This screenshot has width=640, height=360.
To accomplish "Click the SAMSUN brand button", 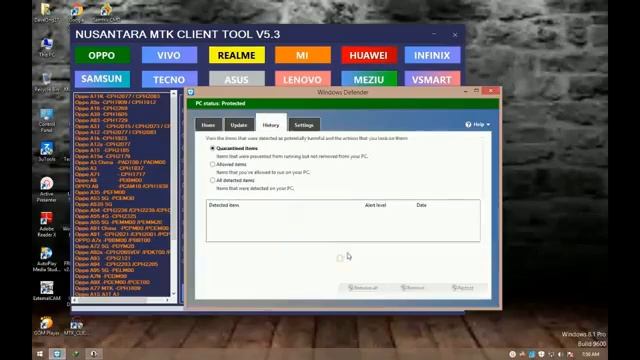I will pos(102,79).
